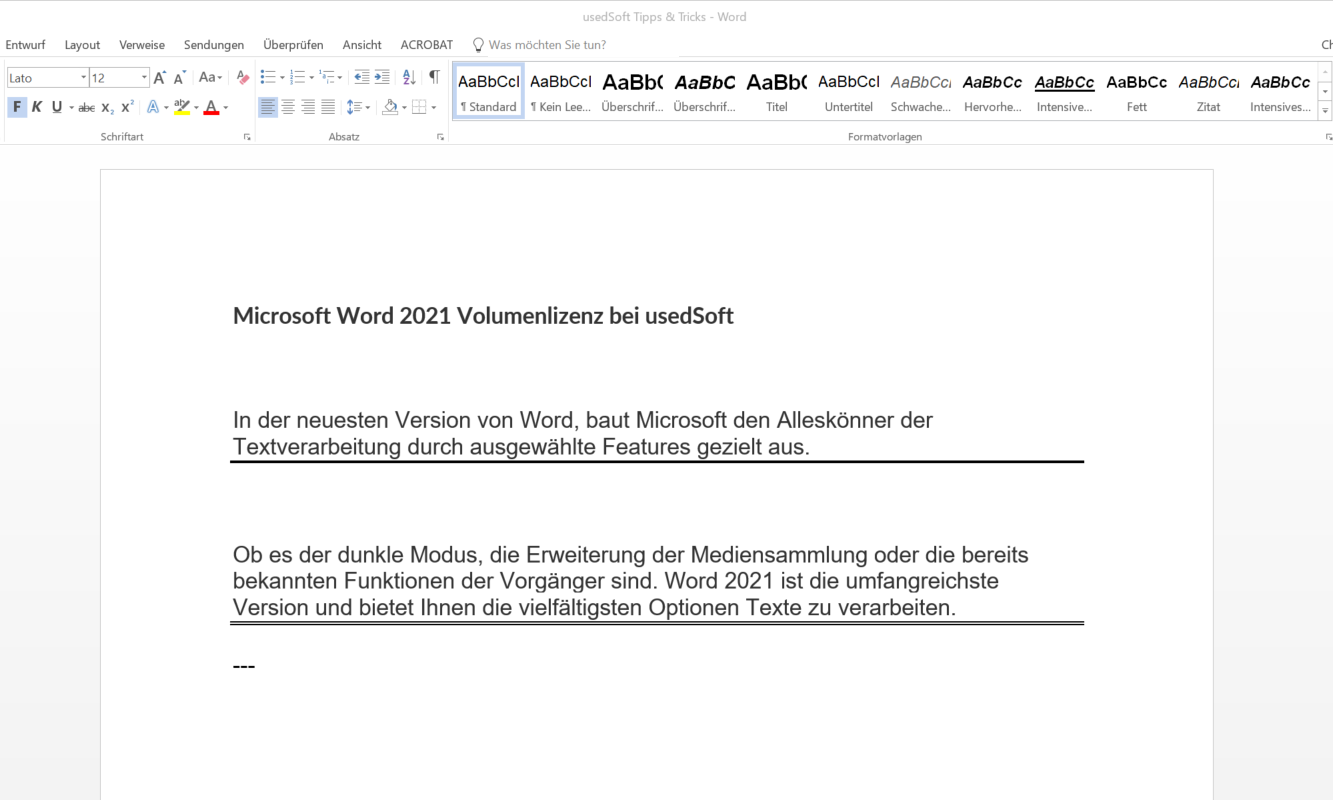Center align the text
Image resolution: width=1333 pixels, height=800 pixels.
[x=288, y=107]
